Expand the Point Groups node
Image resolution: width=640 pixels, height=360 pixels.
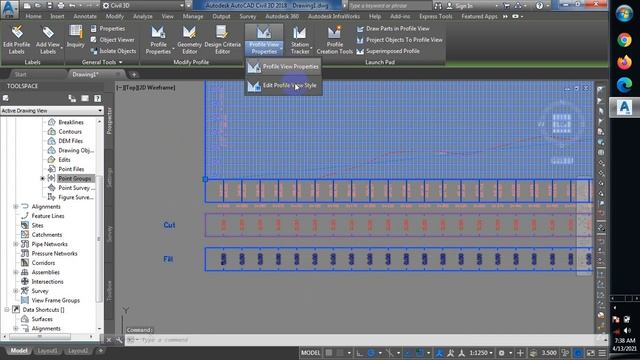tap(42, 178)
